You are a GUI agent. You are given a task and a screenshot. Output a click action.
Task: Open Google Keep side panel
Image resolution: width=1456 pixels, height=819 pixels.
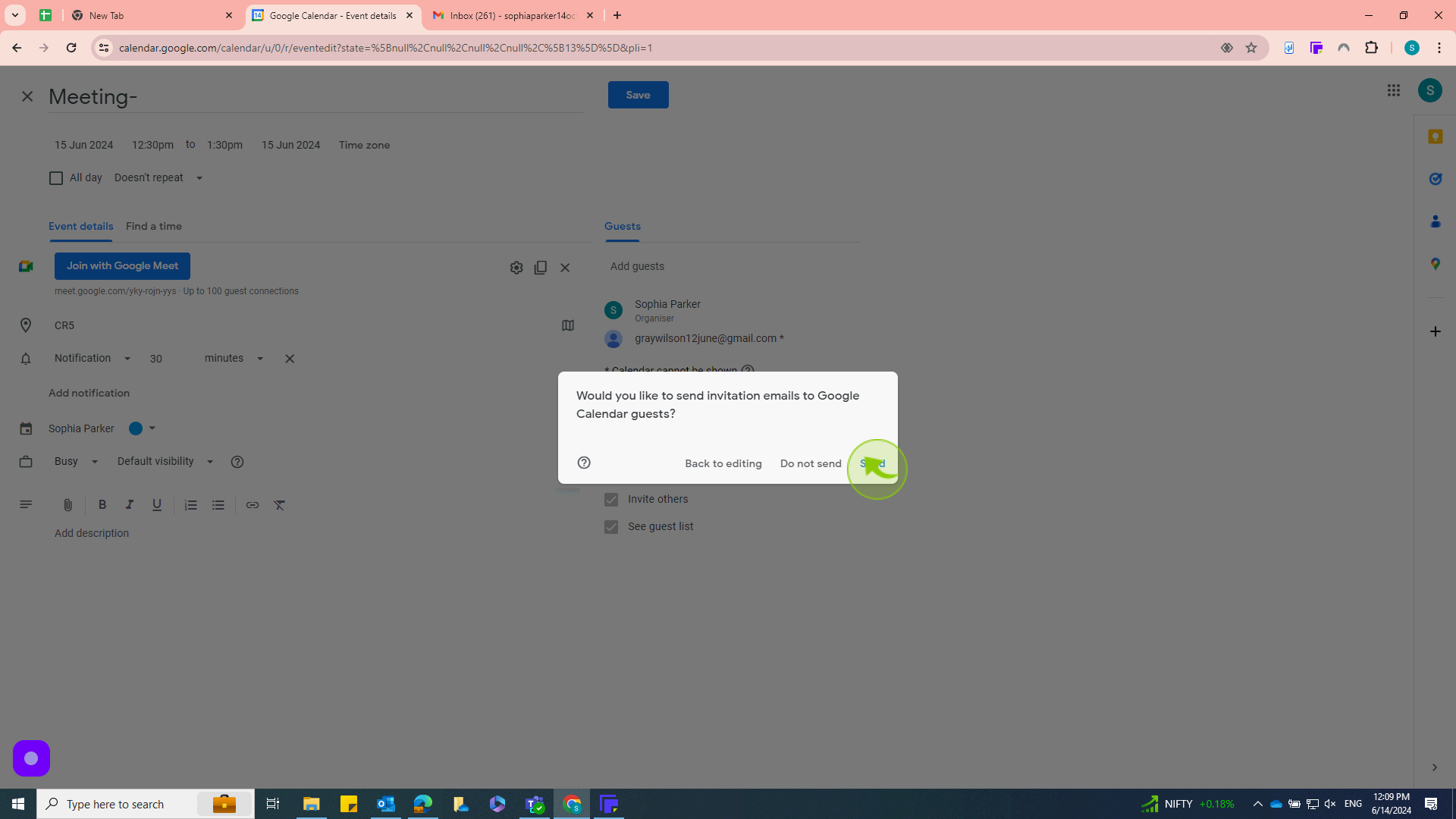(x=1435, y=136)
